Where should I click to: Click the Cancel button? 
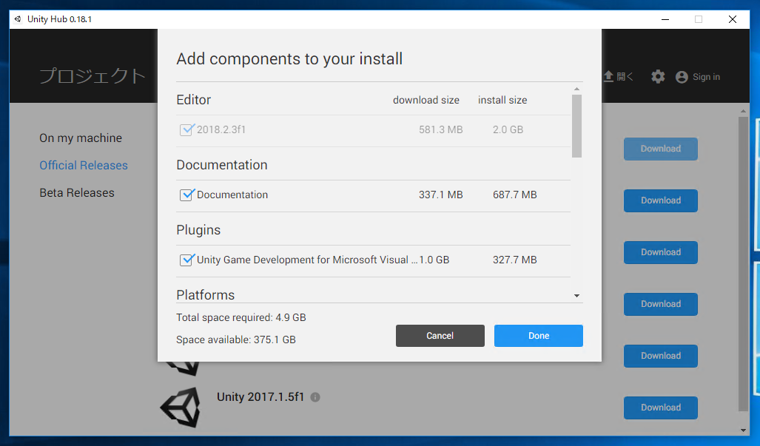440,335
